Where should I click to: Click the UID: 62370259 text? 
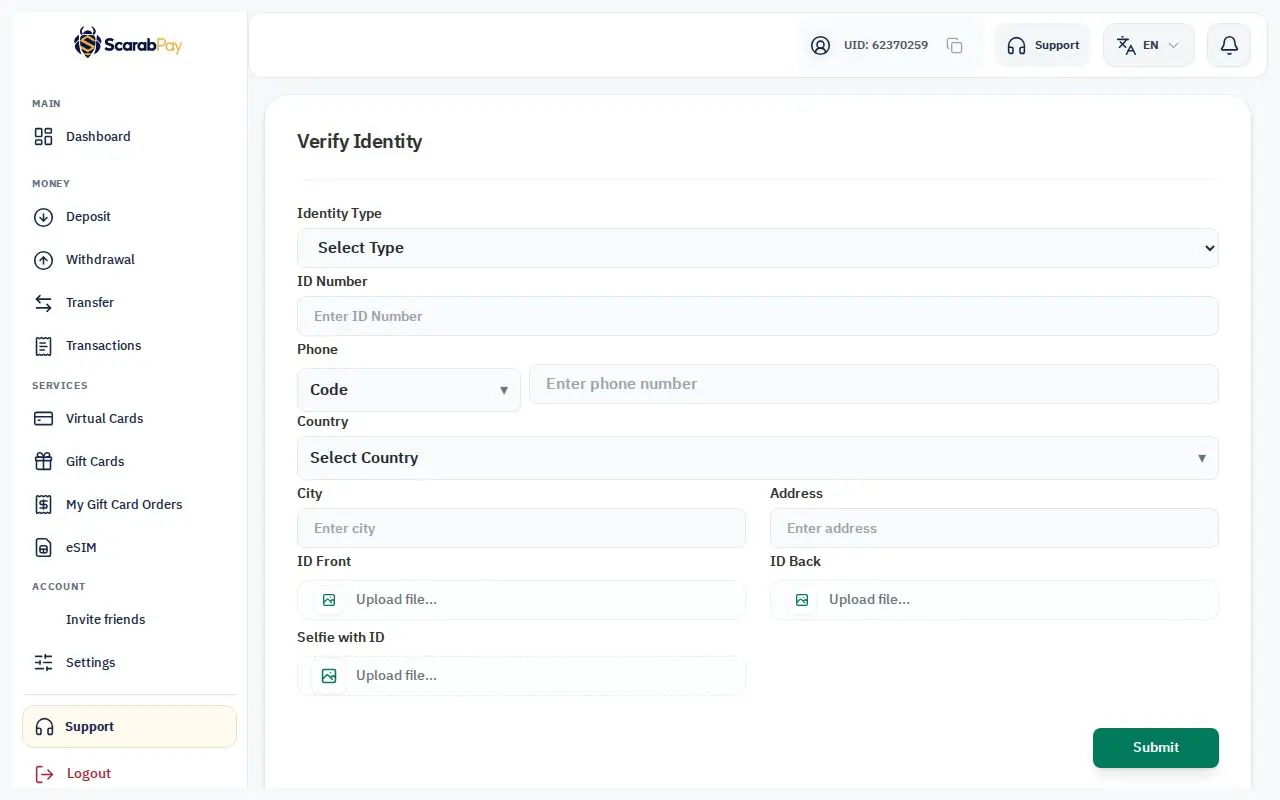point(886,45)
